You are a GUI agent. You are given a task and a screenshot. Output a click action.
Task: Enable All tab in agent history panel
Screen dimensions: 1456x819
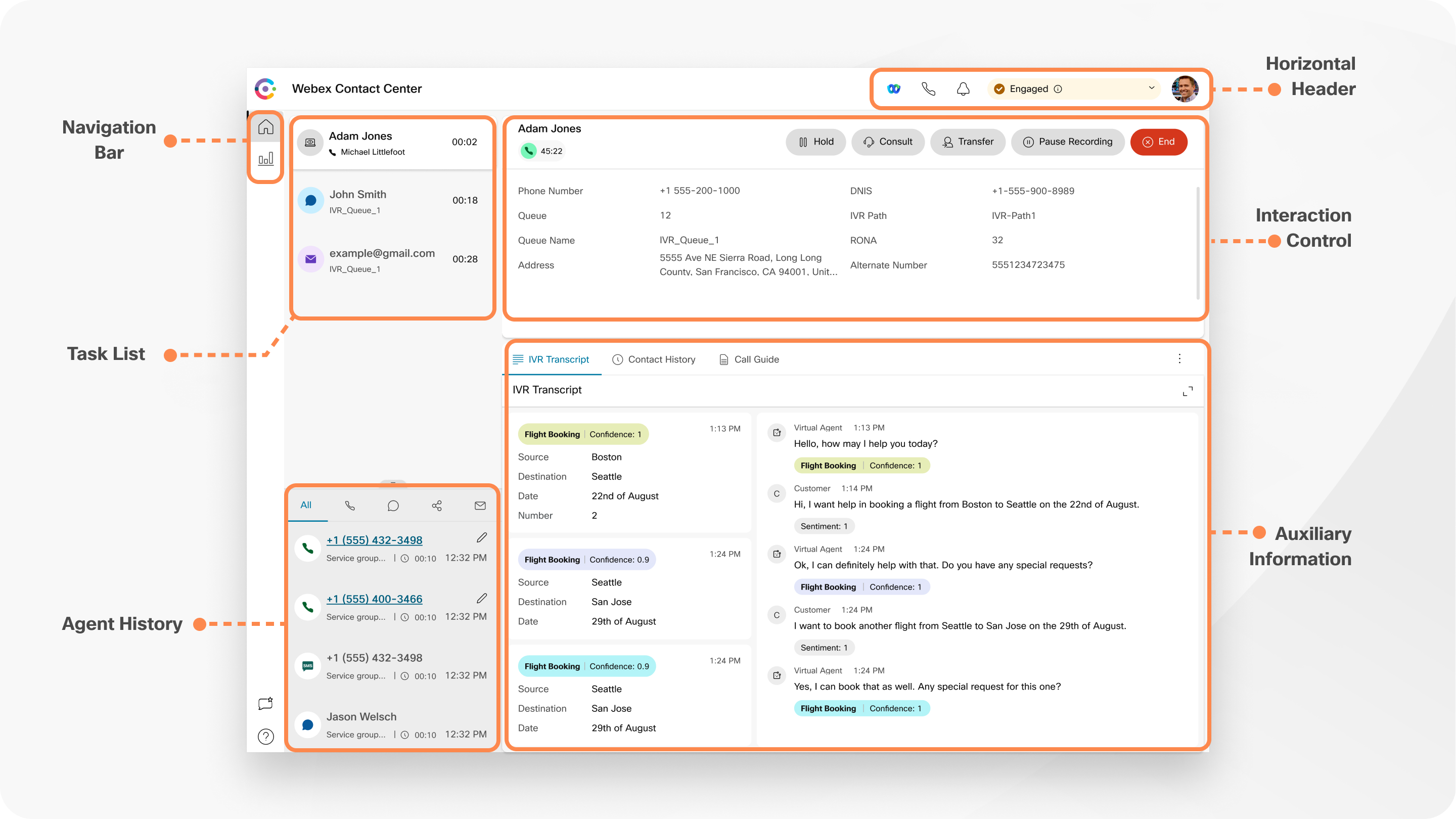pyautogui.click(x=306, y=505)
